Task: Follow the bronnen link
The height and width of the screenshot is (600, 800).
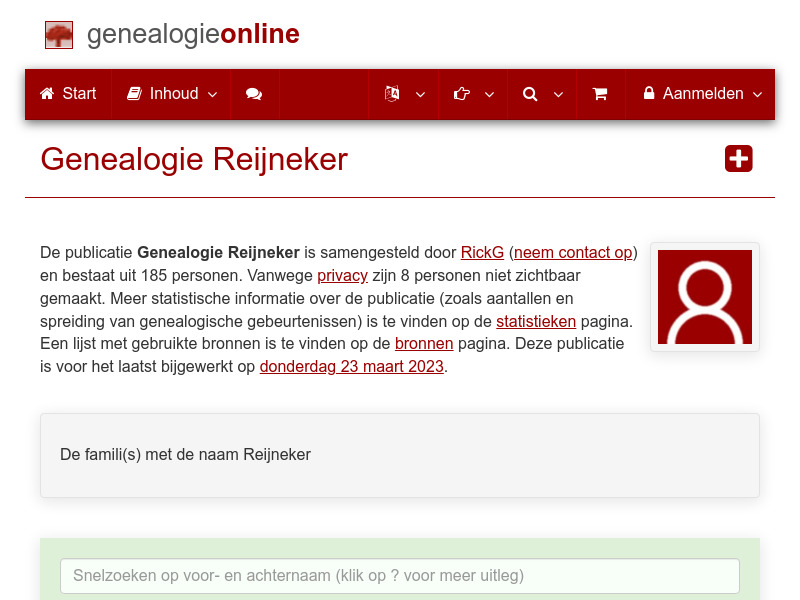Action: 424,343
